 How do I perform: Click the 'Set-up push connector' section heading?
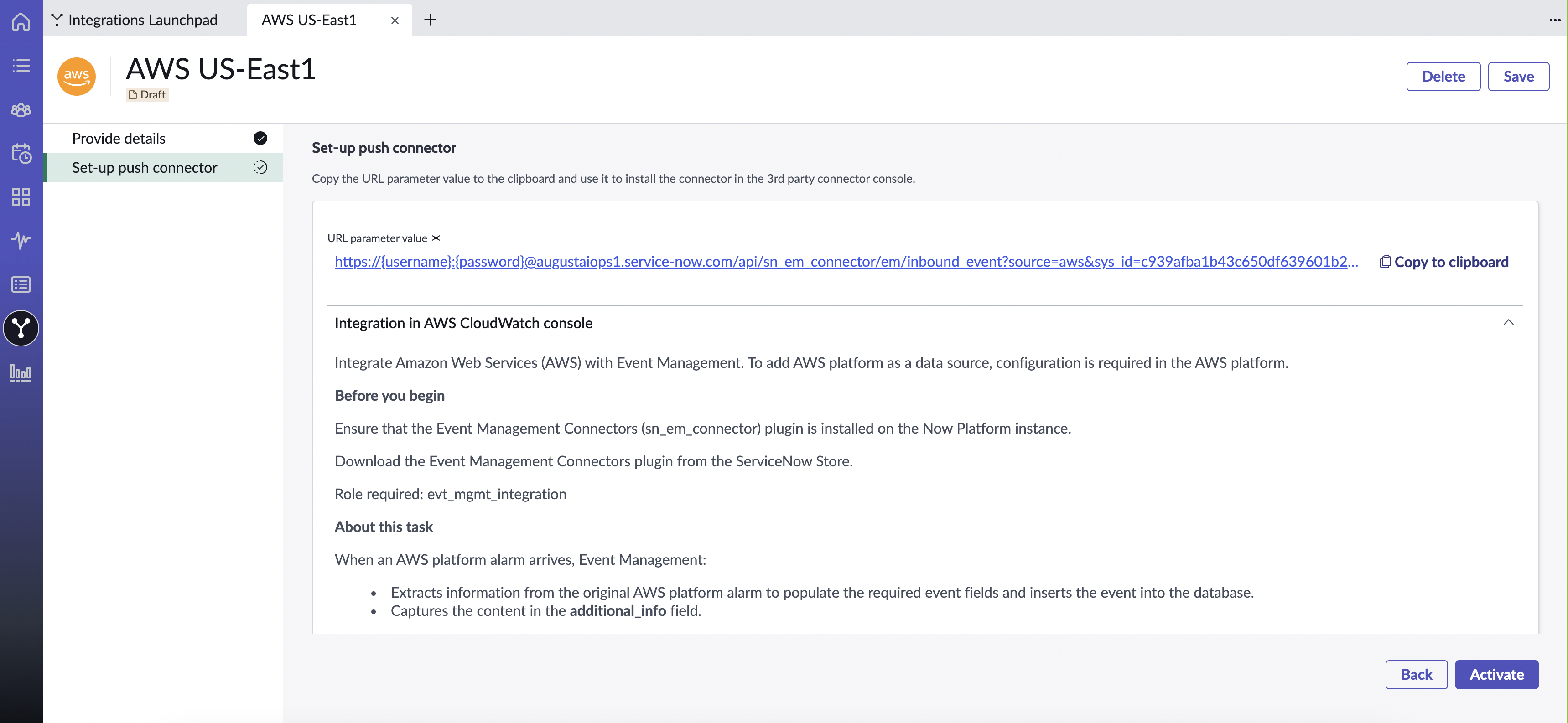click(x=384, y=148)
